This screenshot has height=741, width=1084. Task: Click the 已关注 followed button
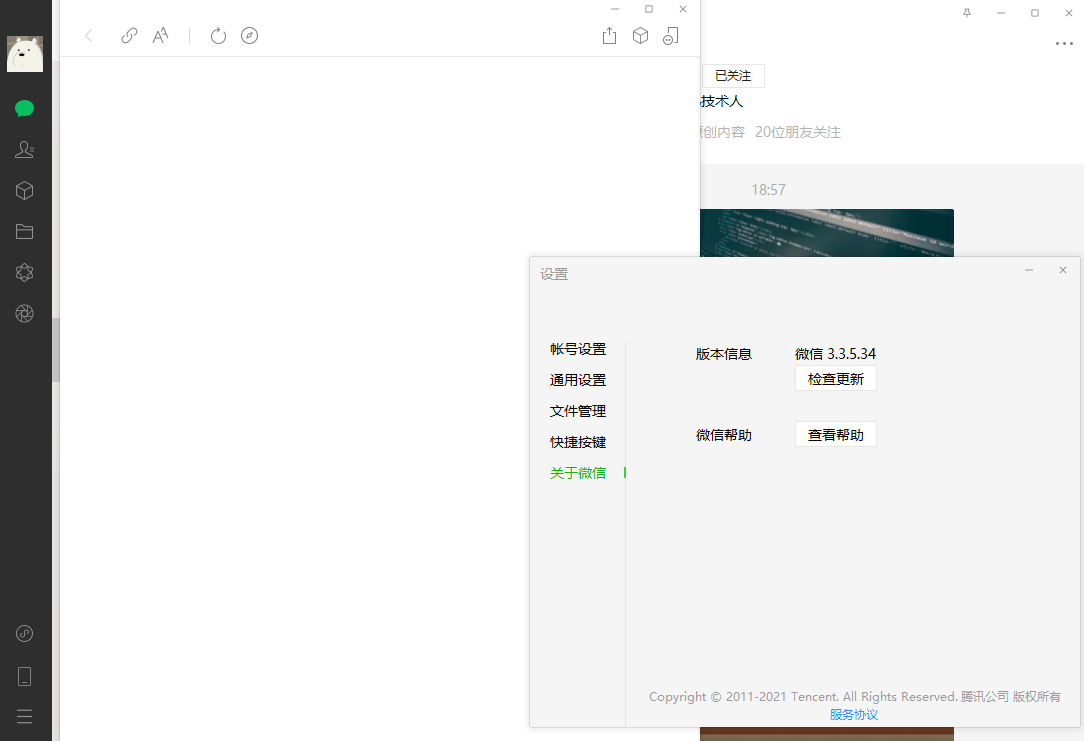[x=733, y=75]
